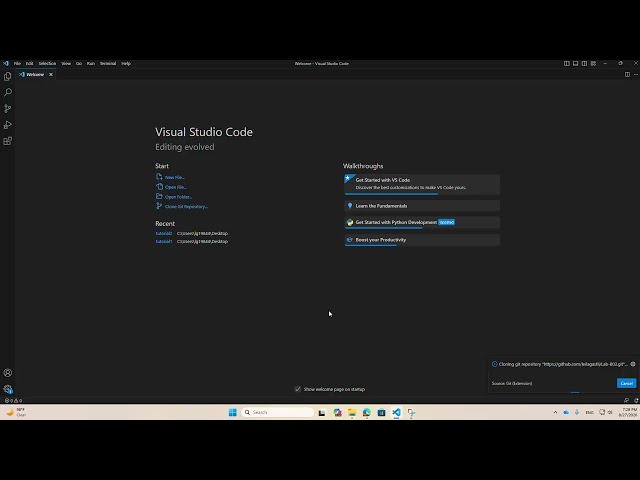Open the Extensions view

[7, 141]
